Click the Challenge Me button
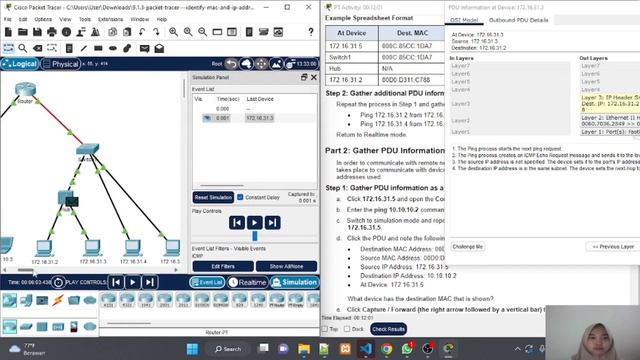640x360 pixels. 468,247
